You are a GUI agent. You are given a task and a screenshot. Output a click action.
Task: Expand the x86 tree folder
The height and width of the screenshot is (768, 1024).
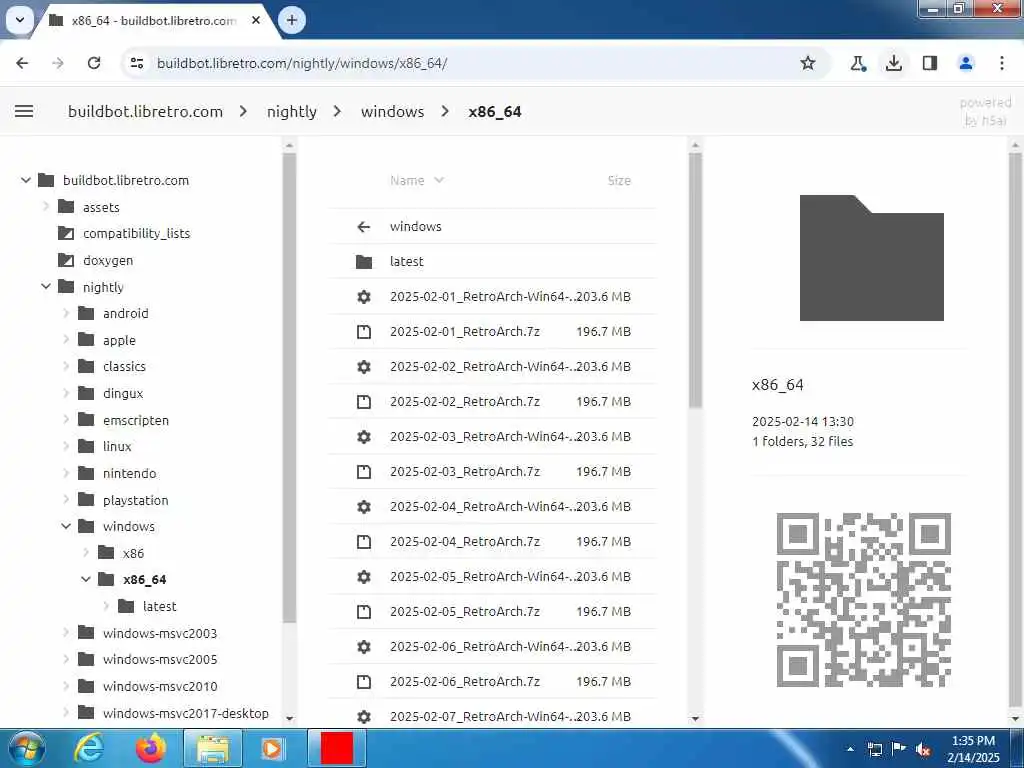click(86, 553)
